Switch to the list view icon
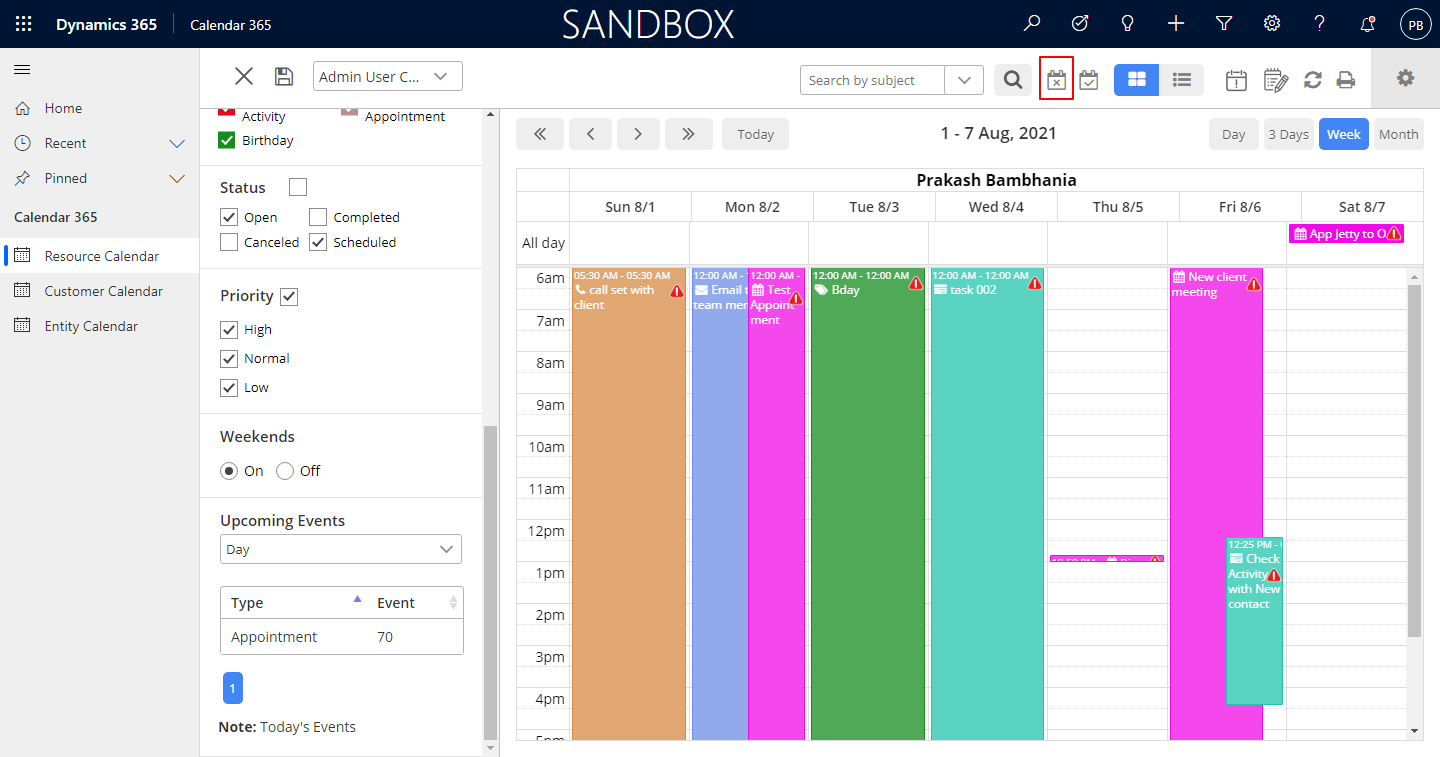1440x757 pixels. coord(1181,80)
